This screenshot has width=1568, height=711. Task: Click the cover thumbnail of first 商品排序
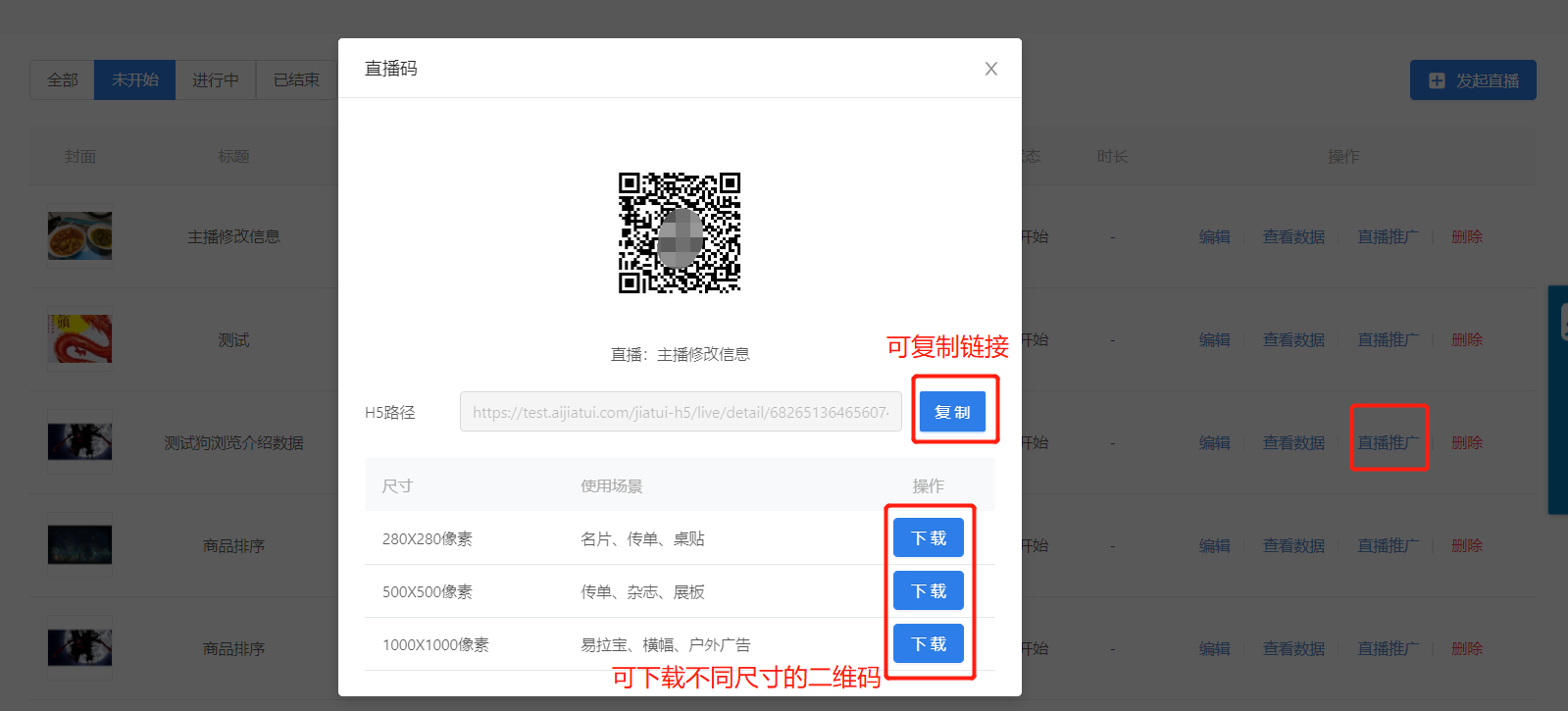point(79,545)
